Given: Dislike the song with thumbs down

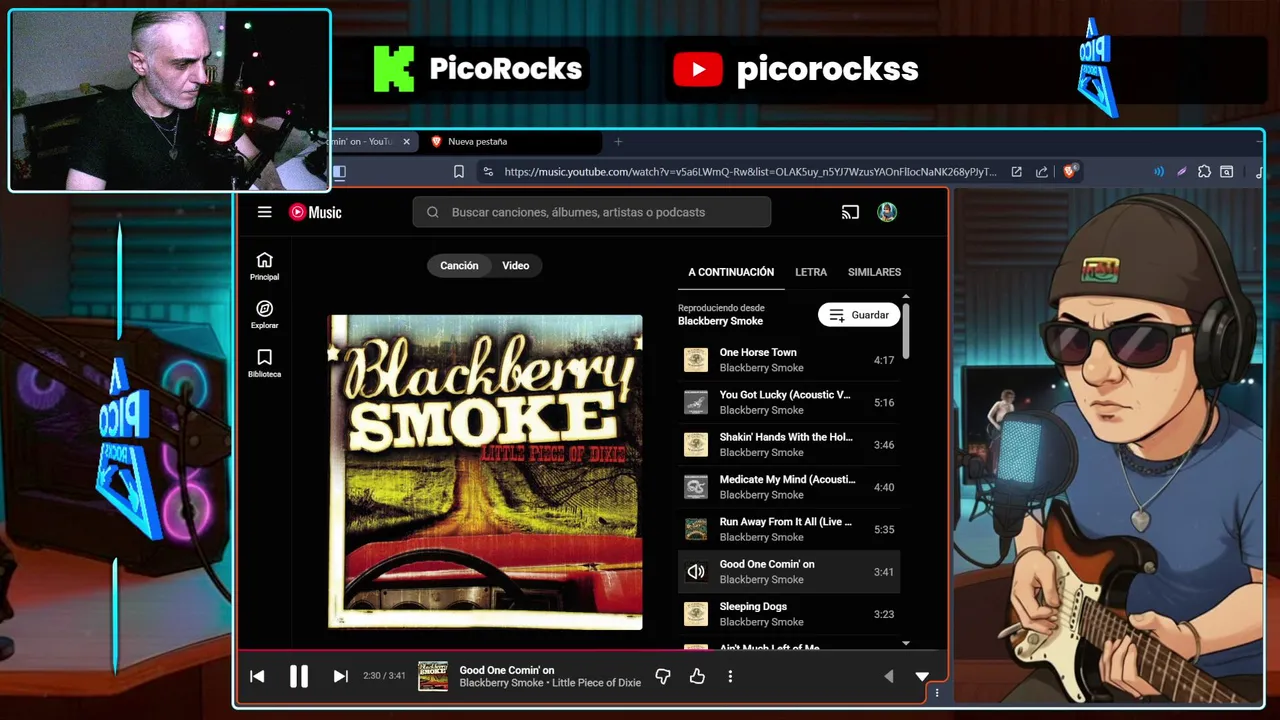Looking at the screenshot, I should click(x=662, y=677).
